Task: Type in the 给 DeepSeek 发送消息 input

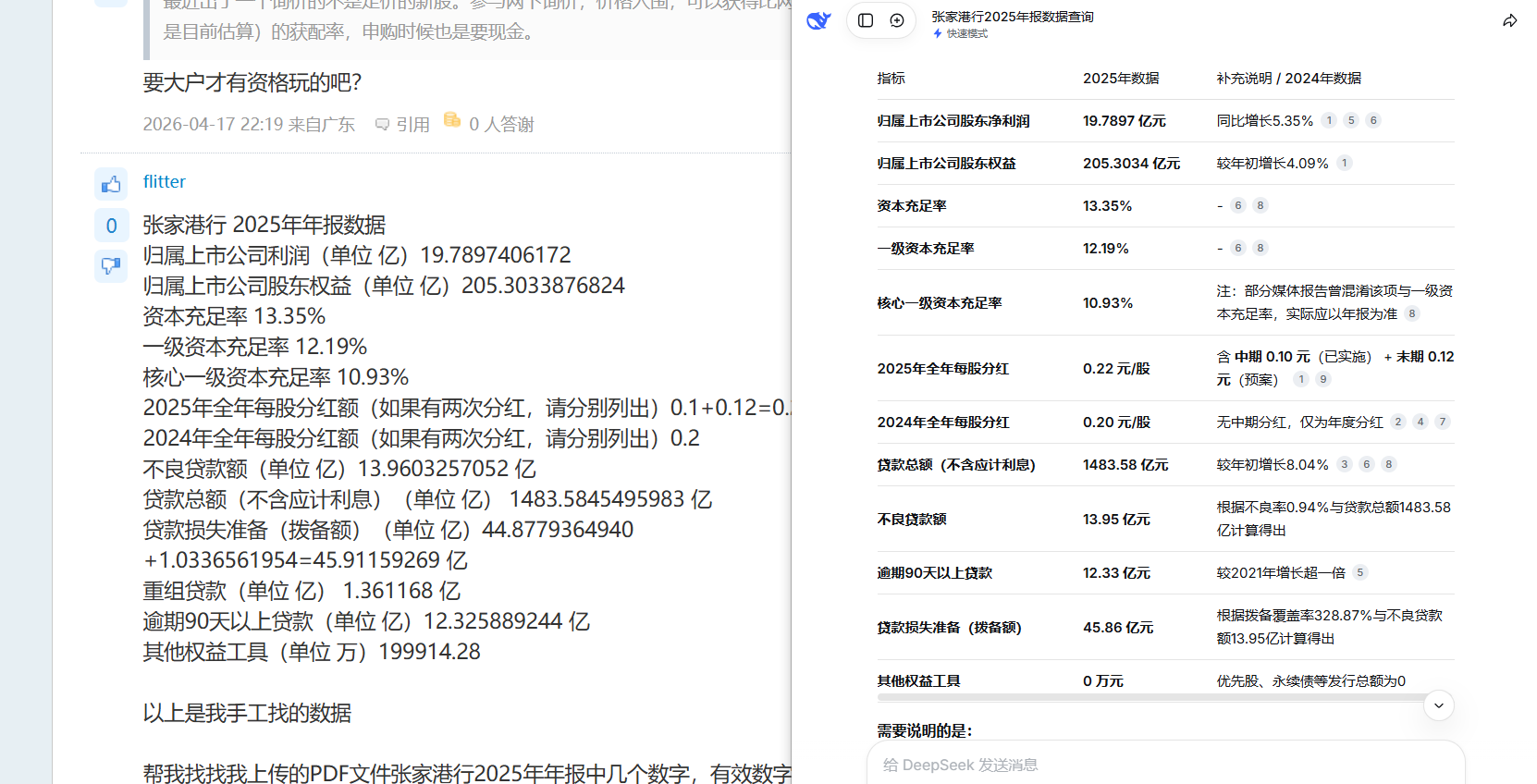Action: [1165, 765]
